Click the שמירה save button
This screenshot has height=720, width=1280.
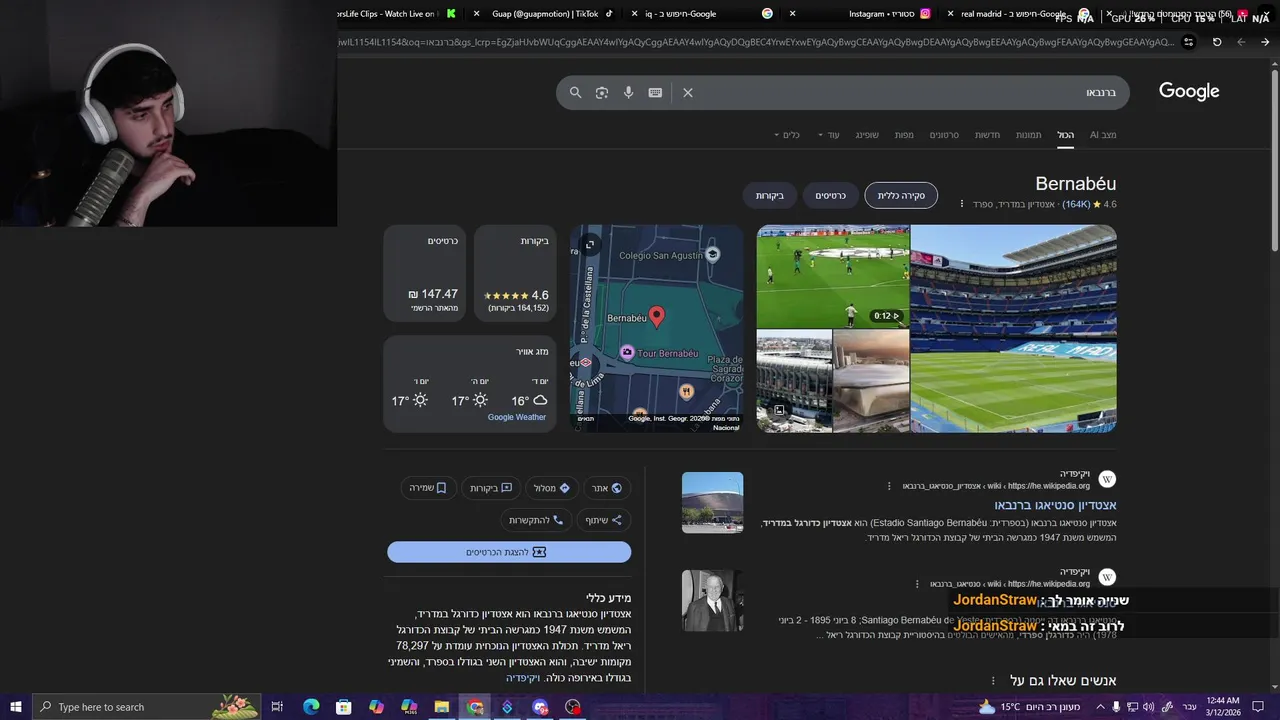coord(428,488)
